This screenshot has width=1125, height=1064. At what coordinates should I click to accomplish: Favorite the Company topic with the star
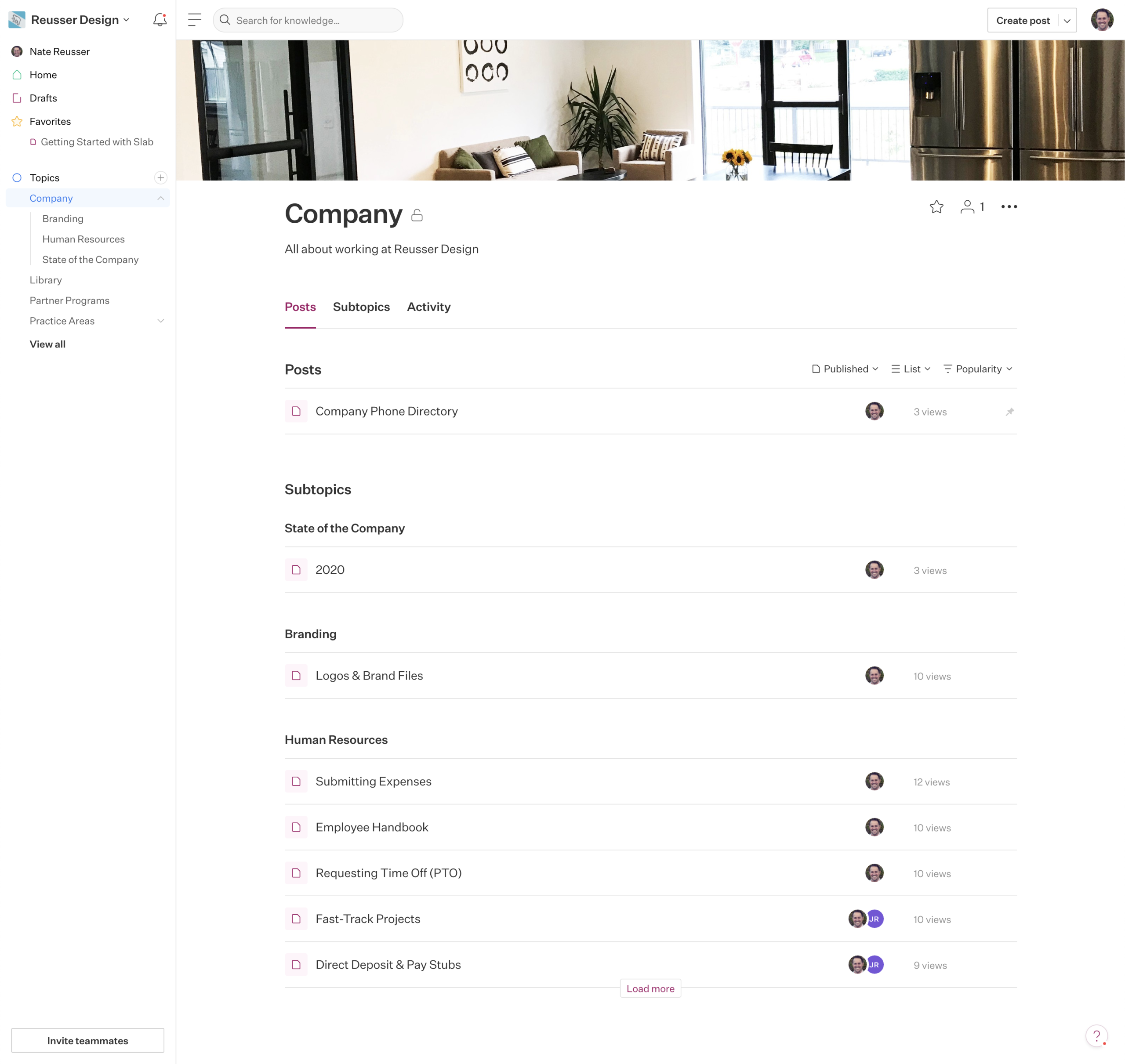(x=936, y=206)
